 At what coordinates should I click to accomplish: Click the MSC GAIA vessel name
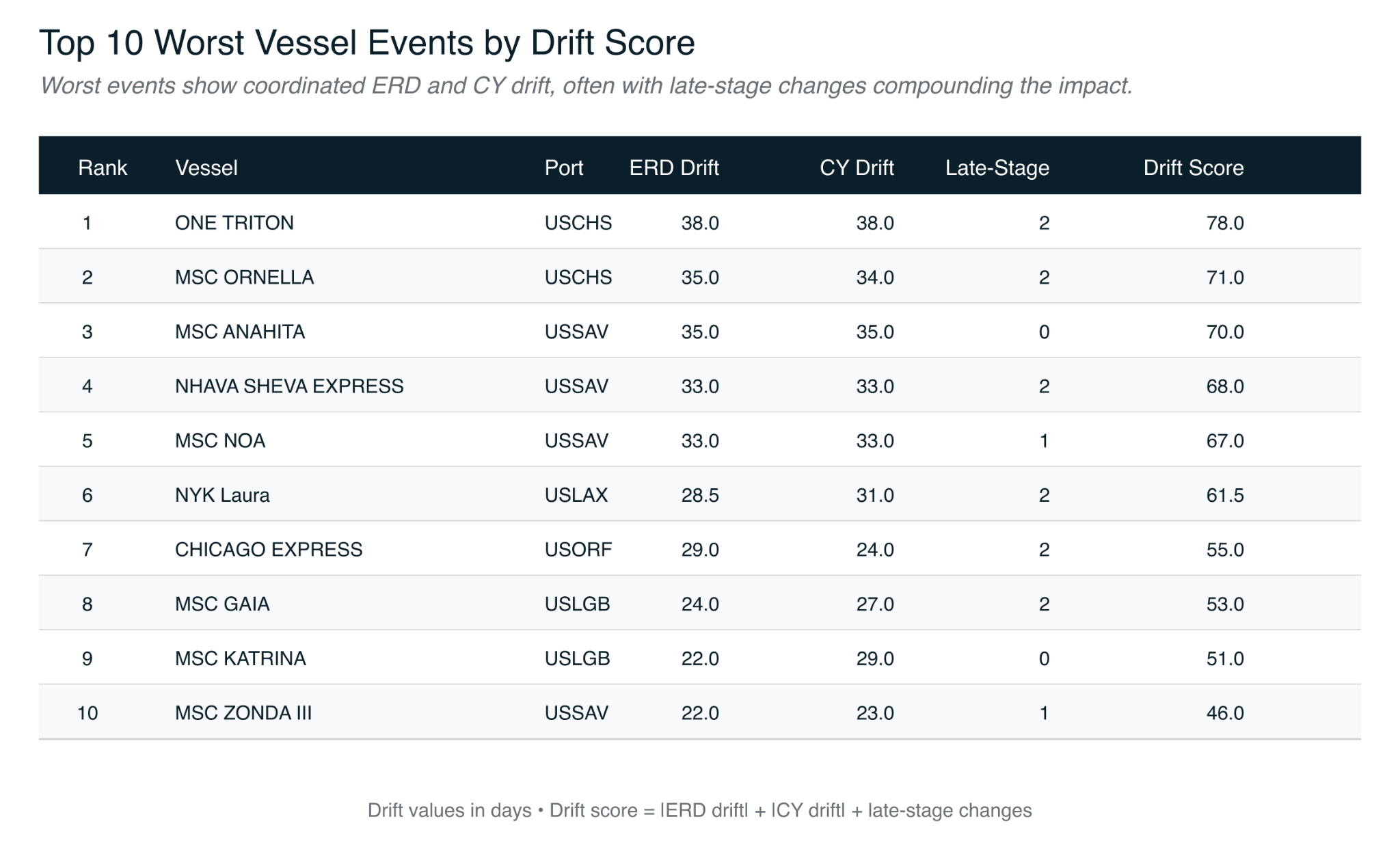(221, 604)
